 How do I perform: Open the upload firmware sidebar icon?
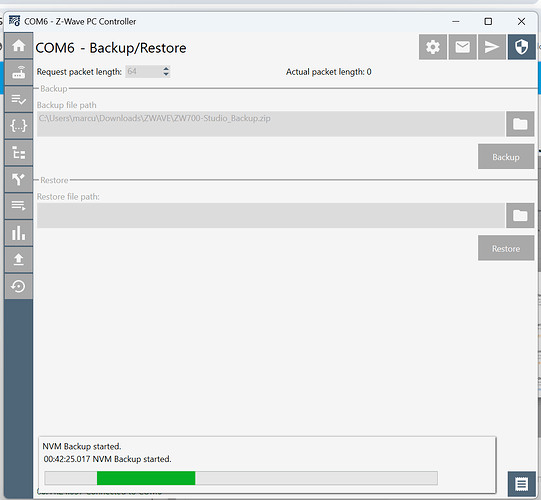pos(19,259)
